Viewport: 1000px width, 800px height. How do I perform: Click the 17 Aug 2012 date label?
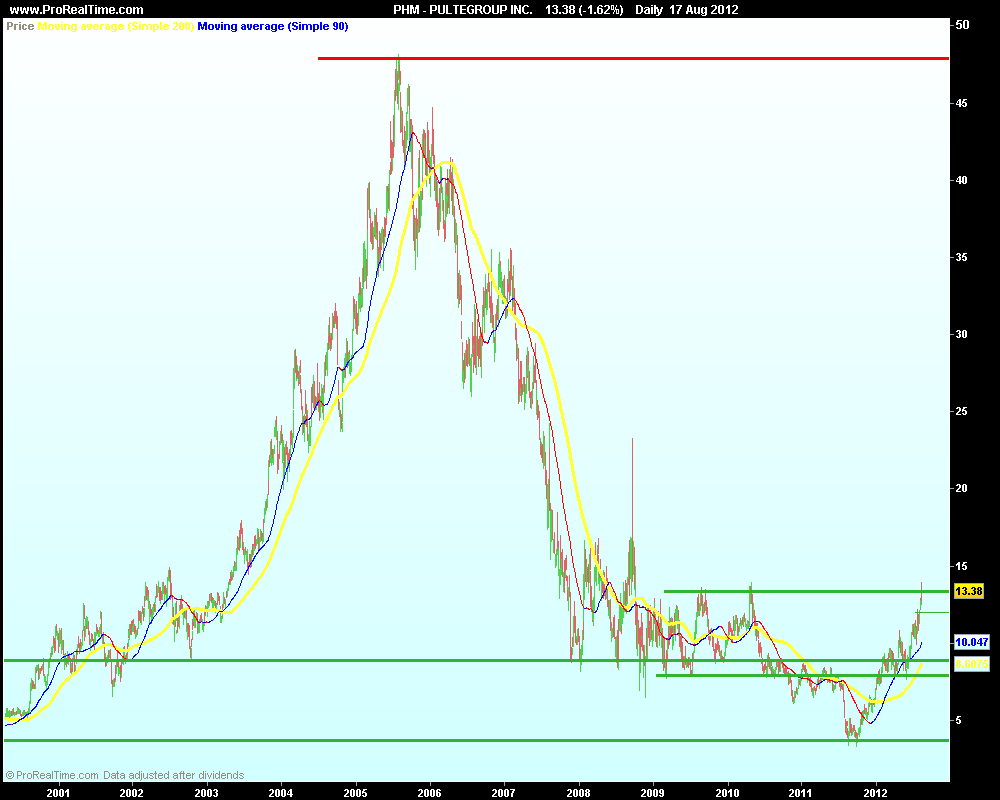point(703,10)
